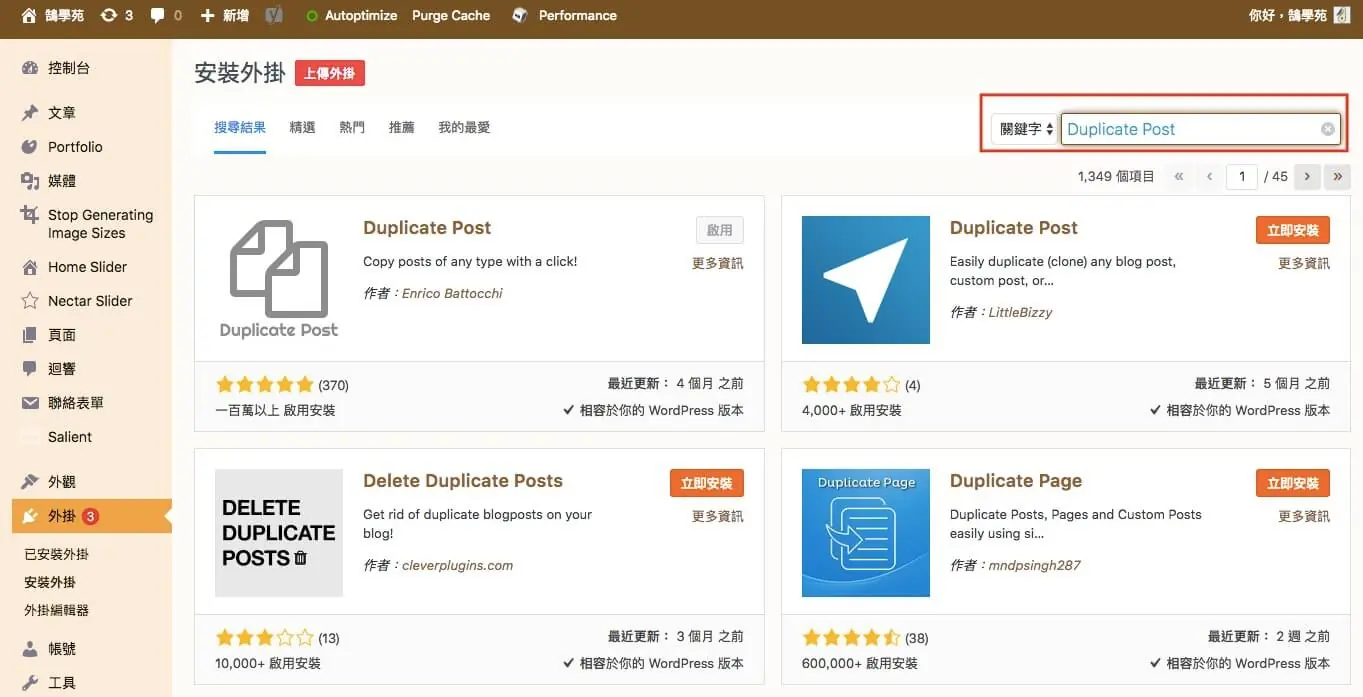Switch to the 精選 tab
Image resolution: width=1363 pixels, height=697 pixels.
pyautogui.click(x=303, y=127)
